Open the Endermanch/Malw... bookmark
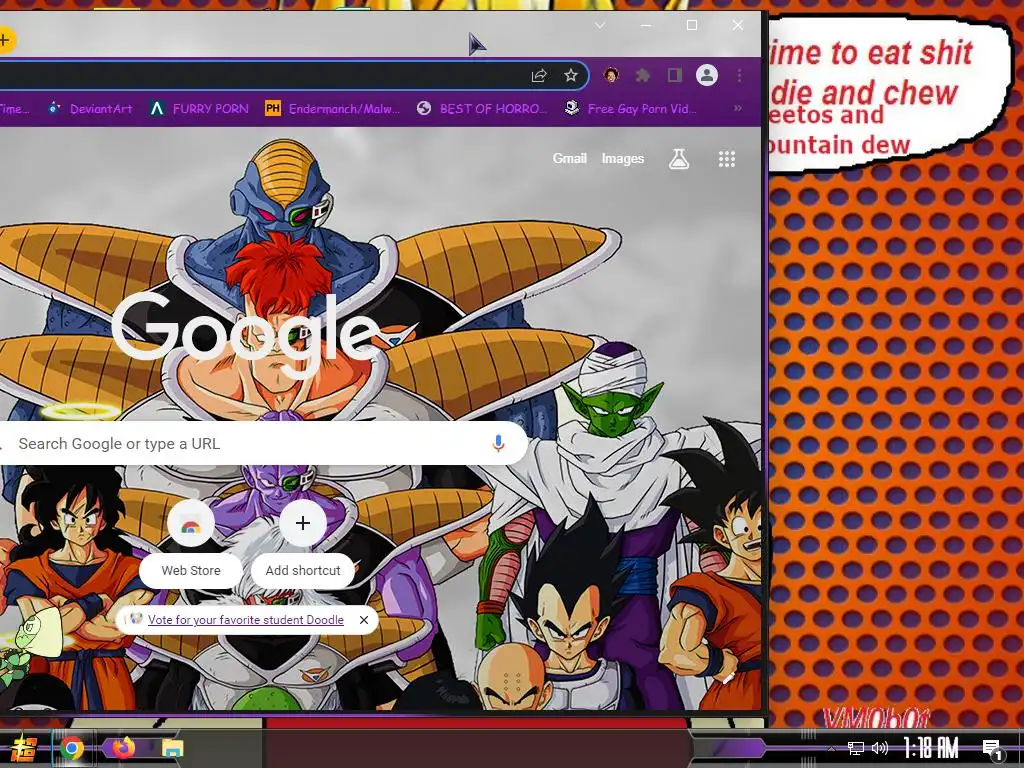This screenshot has height=768, width=1024. pos(333,108)
